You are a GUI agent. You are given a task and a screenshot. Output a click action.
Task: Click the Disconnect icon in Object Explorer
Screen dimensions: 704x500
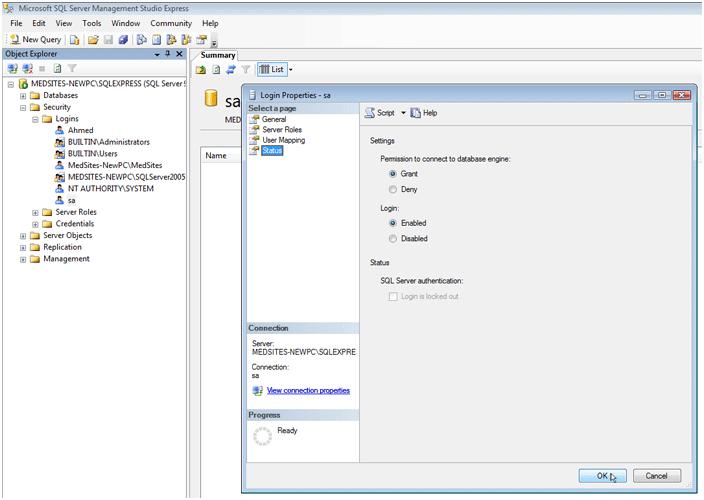pyautogui.click(x=27, y=69)
